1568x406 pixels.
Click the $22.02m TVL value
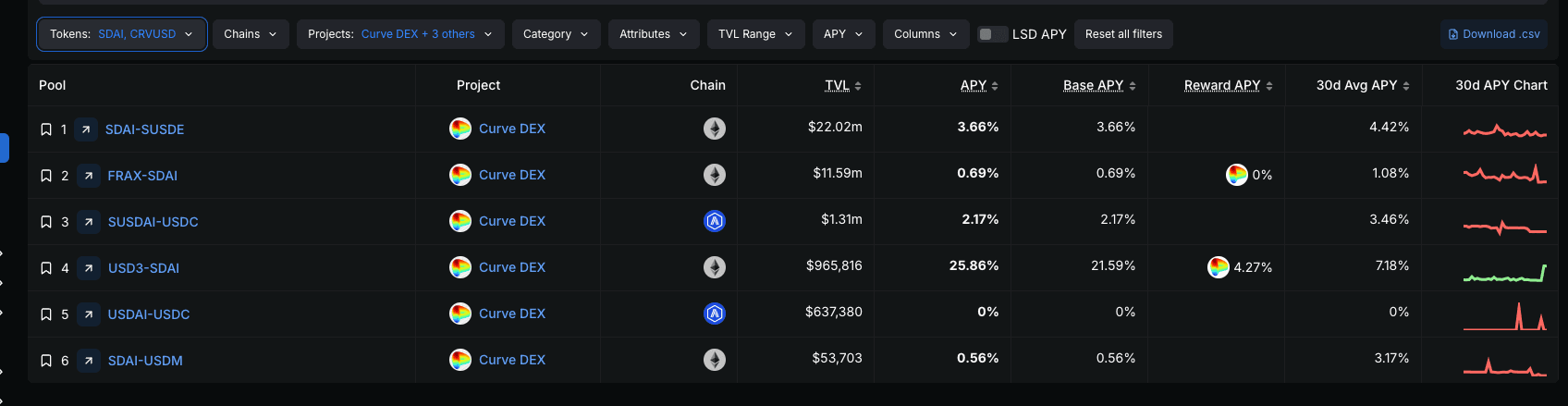[x=835, y=127]
